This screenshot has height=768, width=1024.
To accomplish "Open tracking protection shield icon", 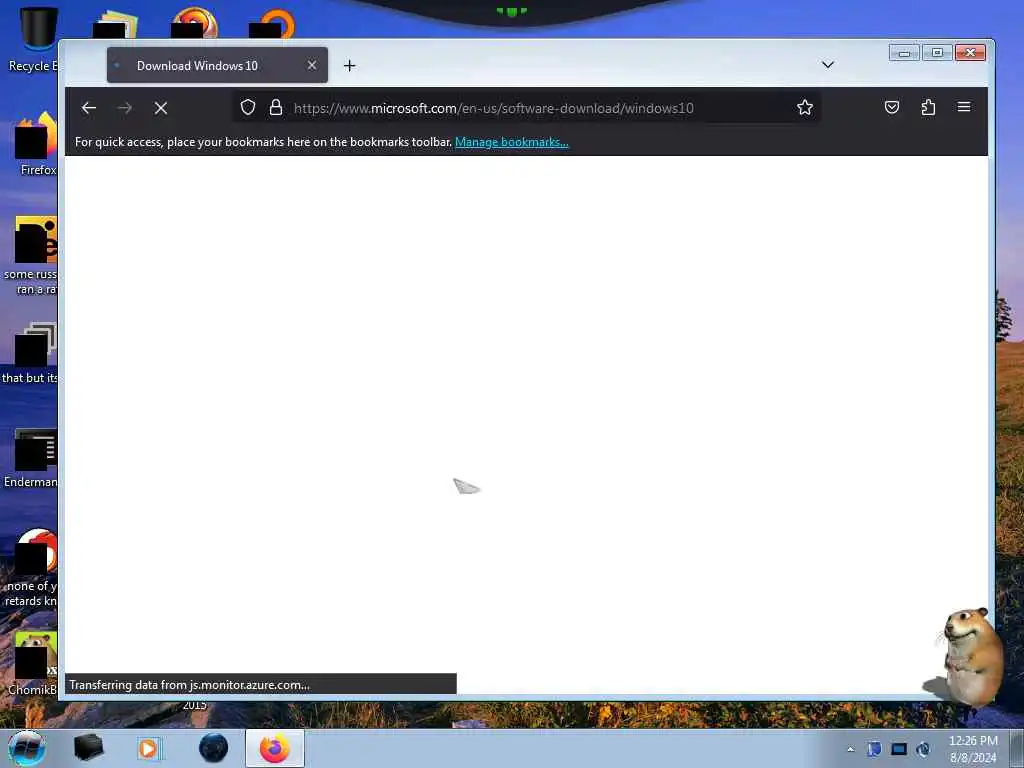I will 248,107.
